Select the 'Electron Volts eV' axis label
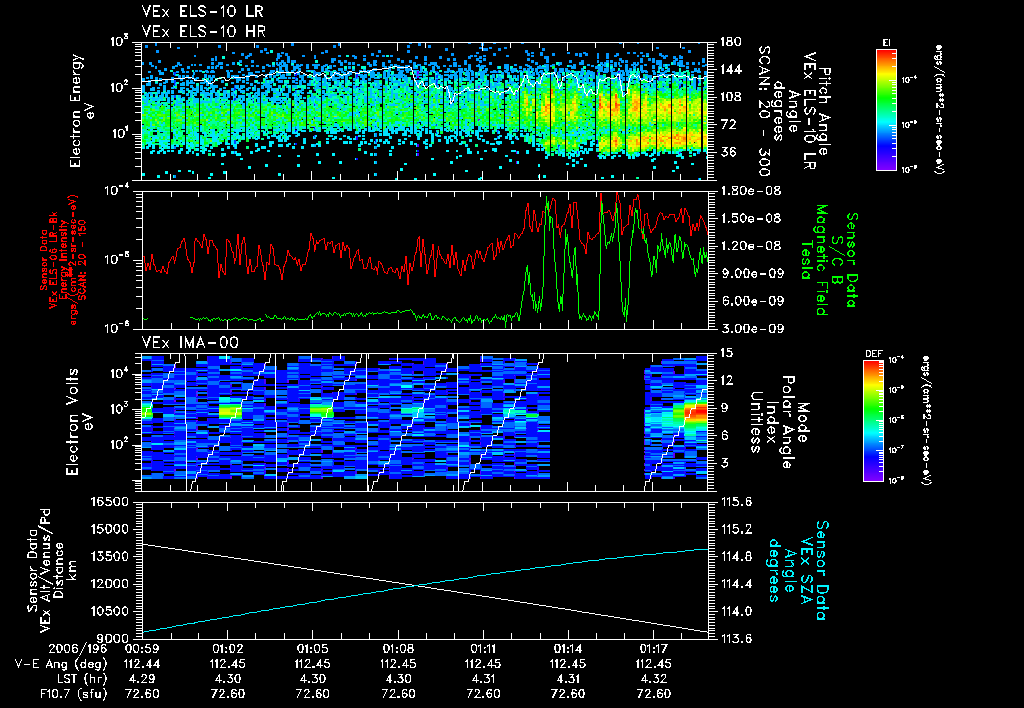Viewport: 1024px width, 708px height. pos(80,422)
